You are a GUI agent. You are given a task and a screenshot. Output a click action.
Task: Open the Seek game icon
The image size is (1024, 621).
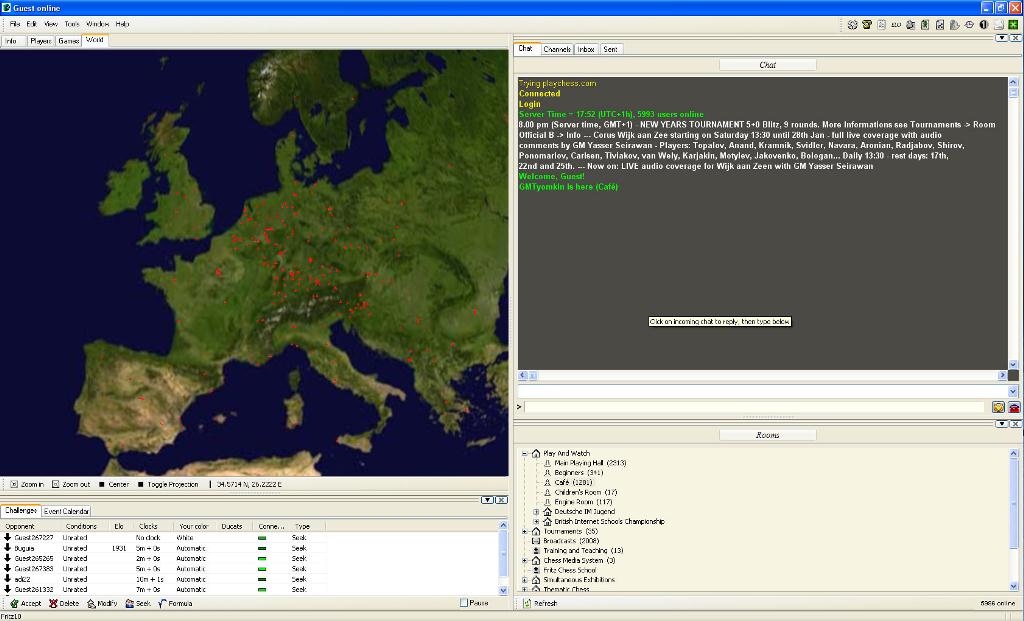click(x=130, y=604)
